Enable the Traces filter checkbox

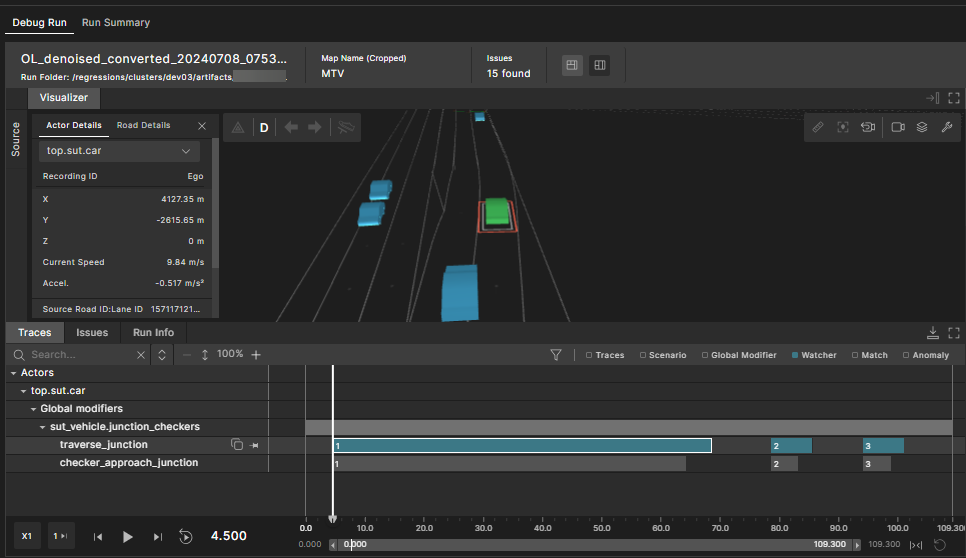click(589, 355)
